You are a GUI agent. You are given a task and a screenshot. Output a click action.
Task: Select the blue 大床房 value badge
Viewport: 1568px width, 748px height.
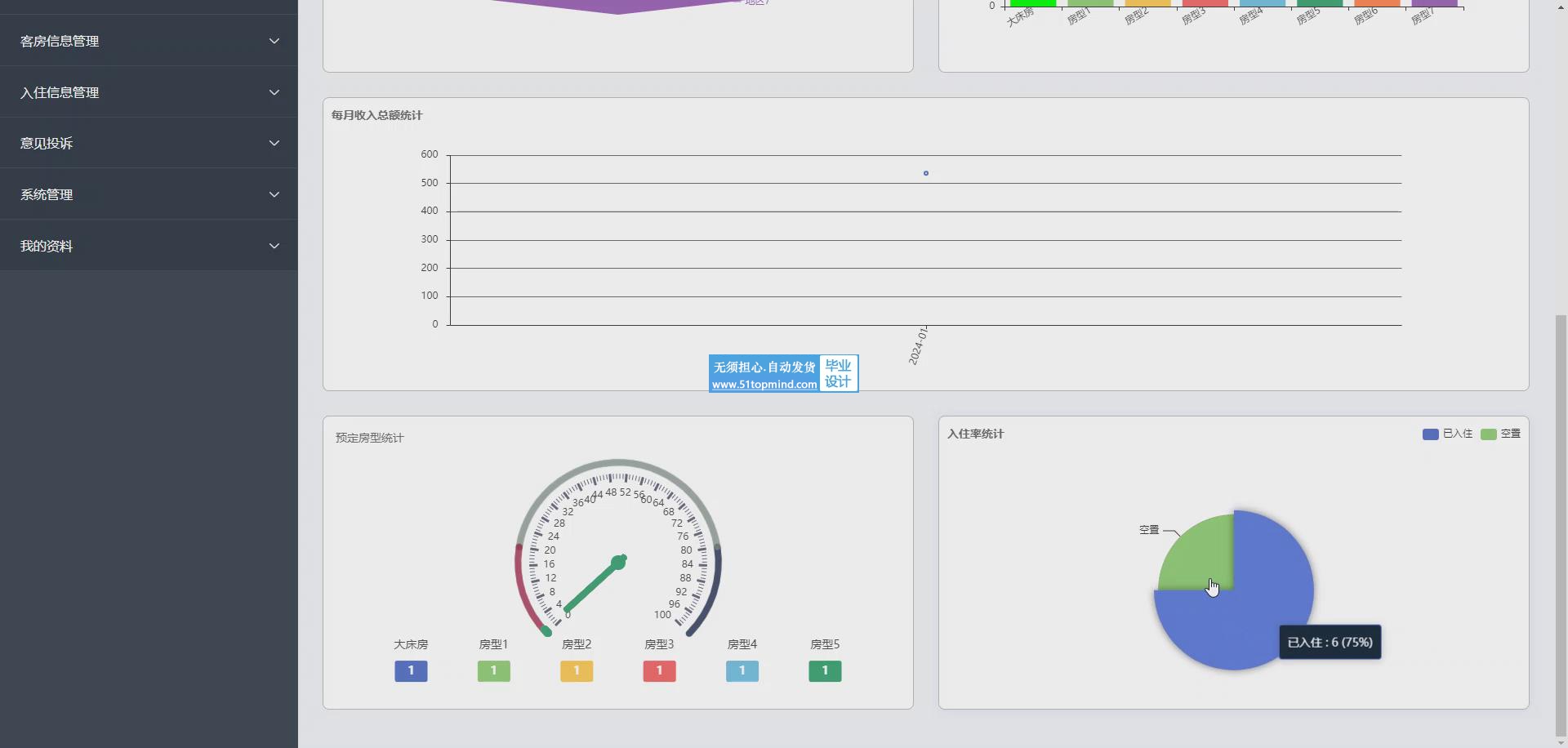411,670
